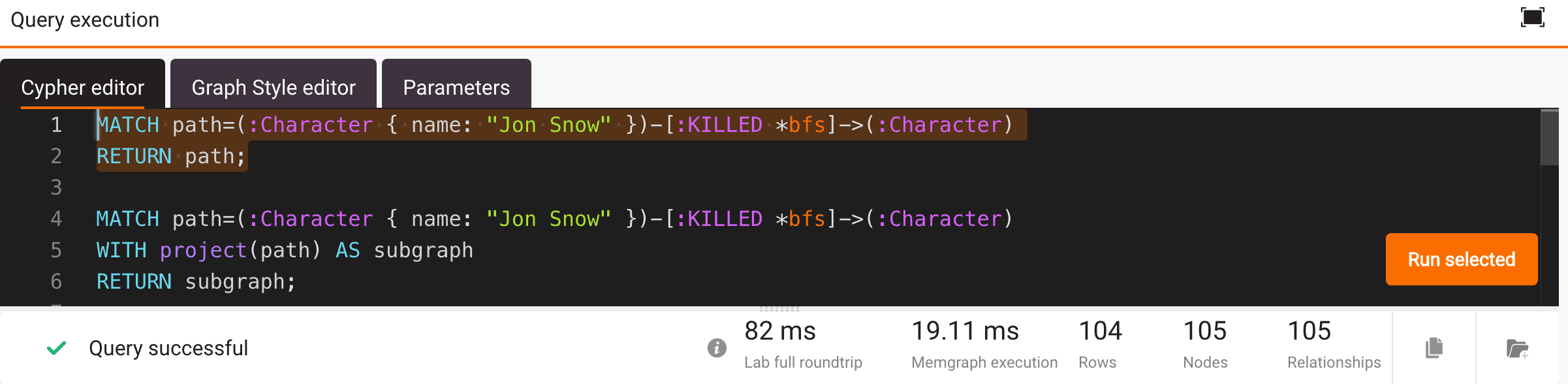Click the green checkmark success icon

[x=57, y=348]
